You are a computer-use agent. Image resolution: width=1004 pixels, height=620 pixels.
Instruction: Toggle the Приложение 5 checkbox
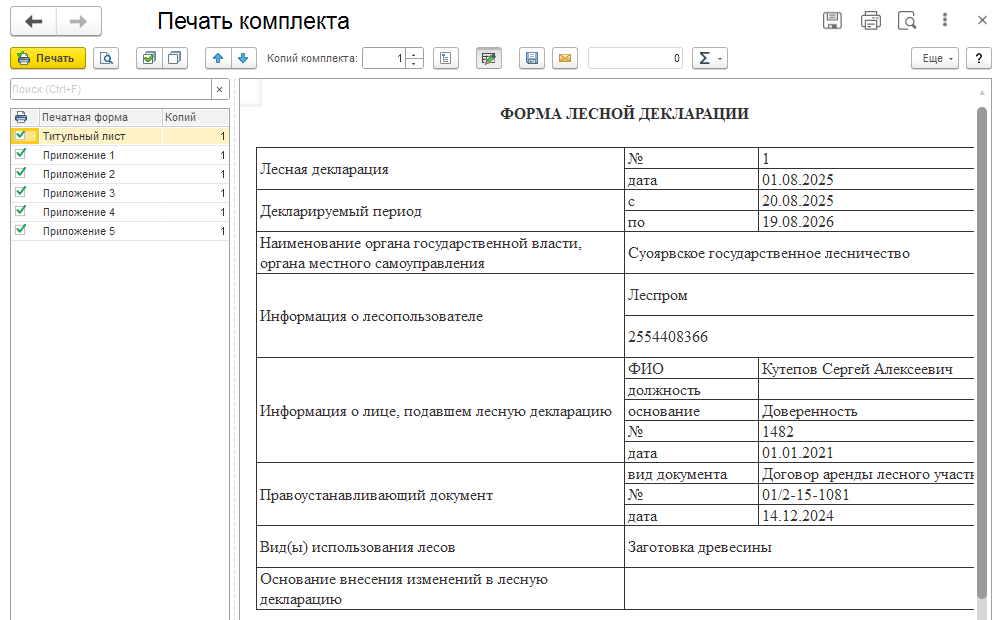(x=20, y=230)
